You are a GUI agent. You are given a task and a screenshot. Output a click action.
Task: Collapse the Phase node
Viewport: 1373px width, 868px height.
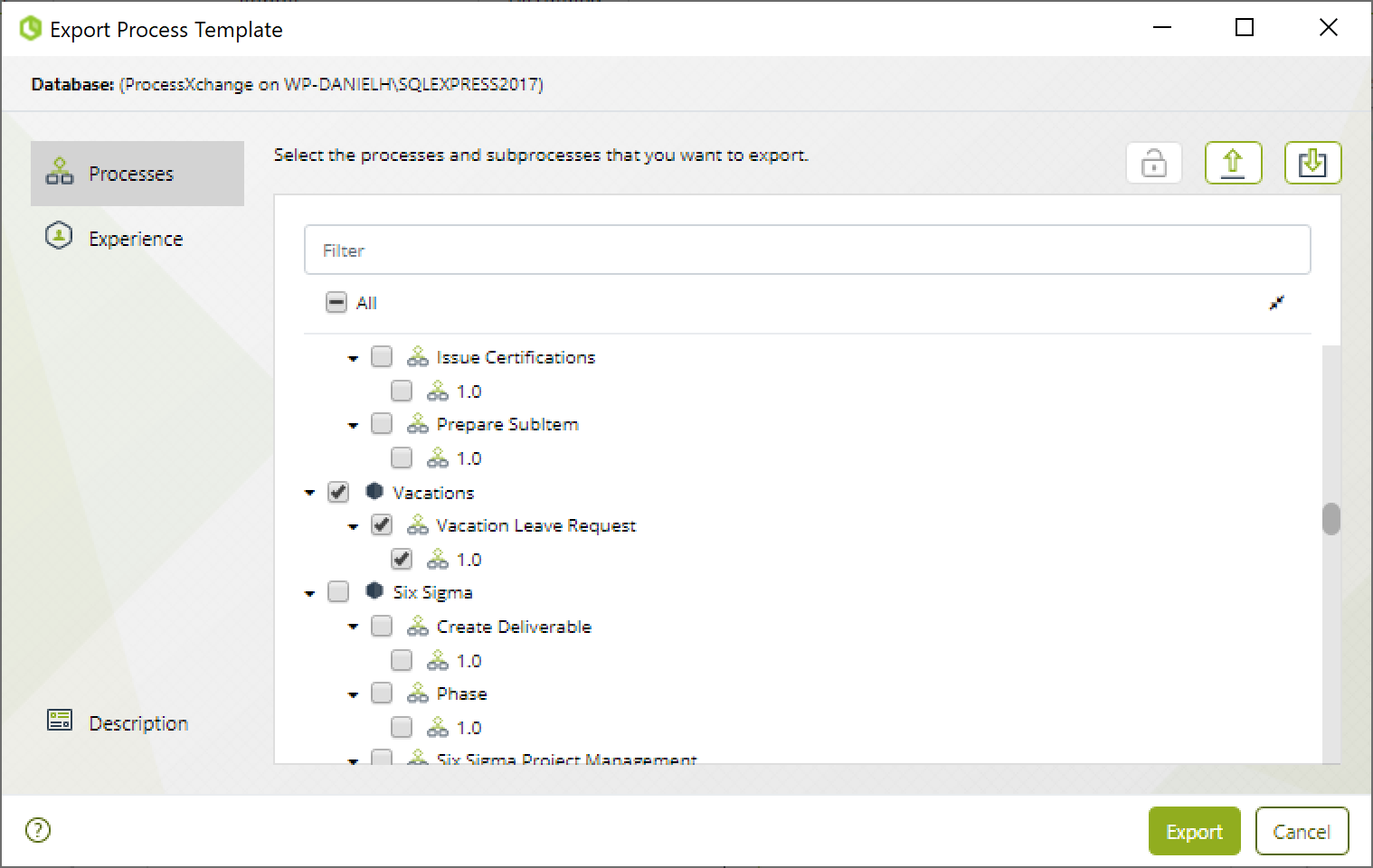353,695
